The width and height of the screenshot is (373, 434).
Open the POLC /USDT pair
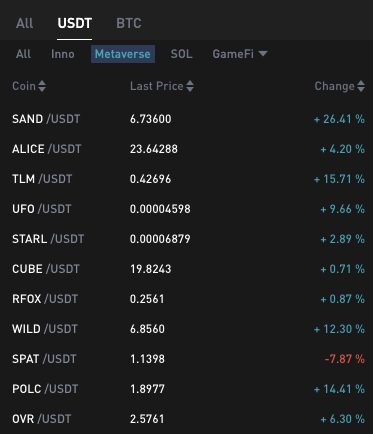point(45,389)
